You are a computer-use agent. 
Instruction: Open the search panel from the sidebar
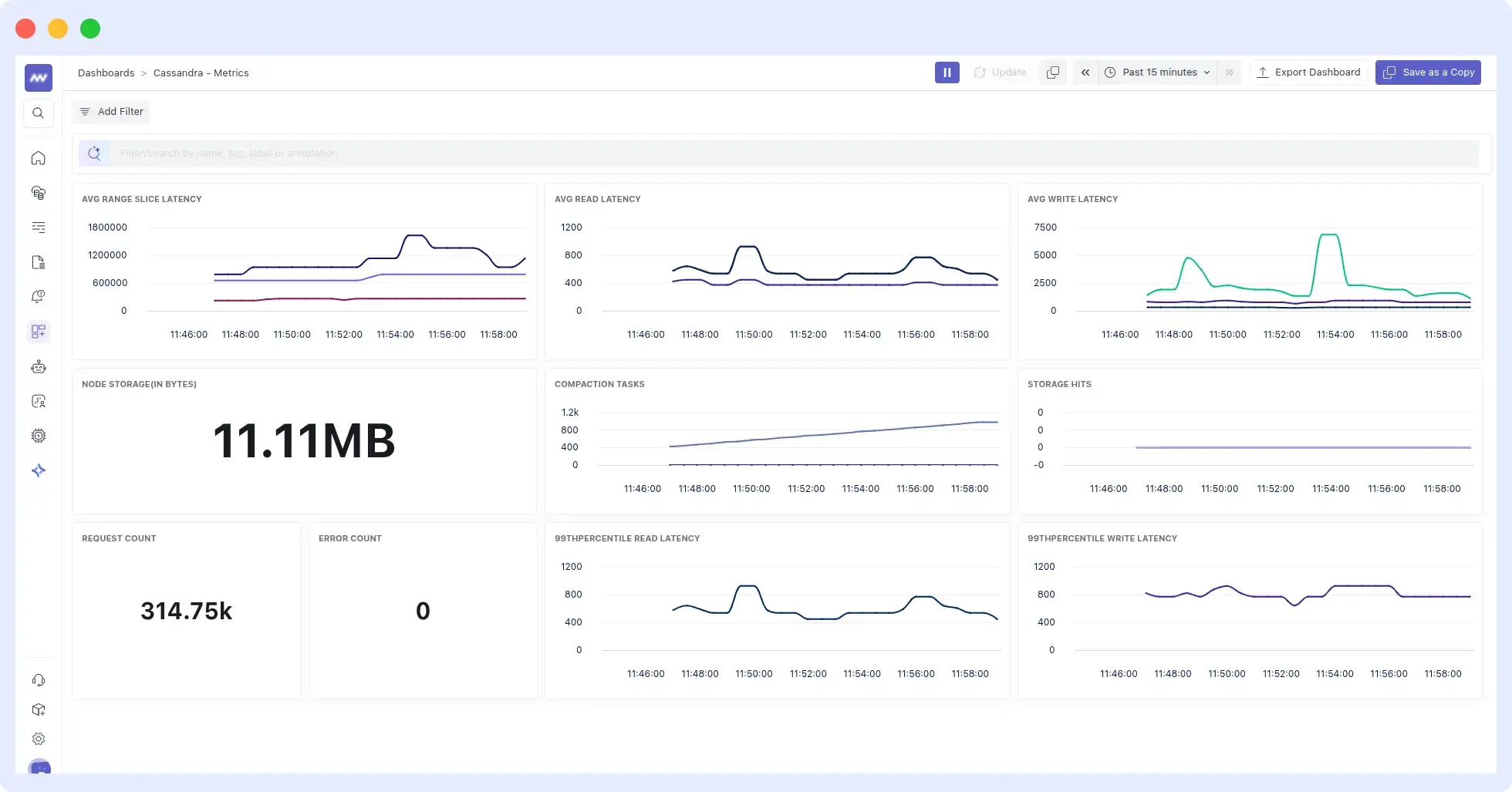click(38, 113)
